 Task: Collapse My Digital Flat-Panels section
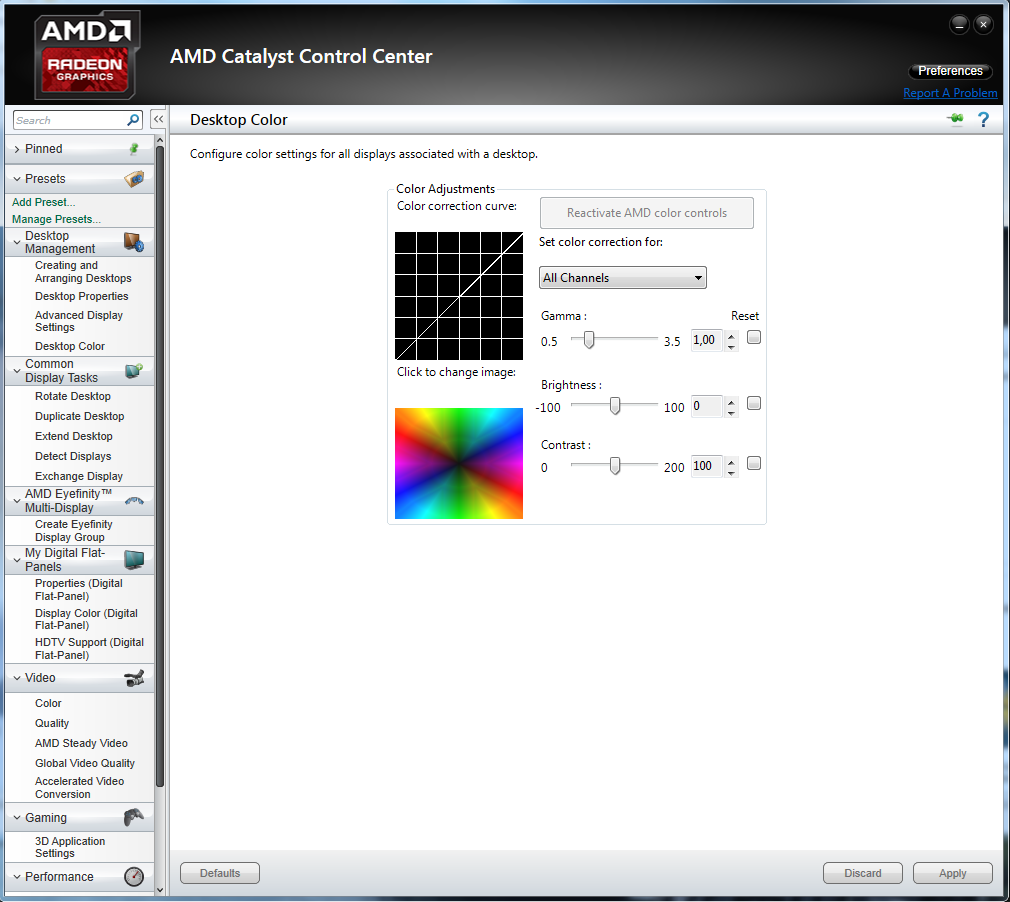(x=17, y=560)
